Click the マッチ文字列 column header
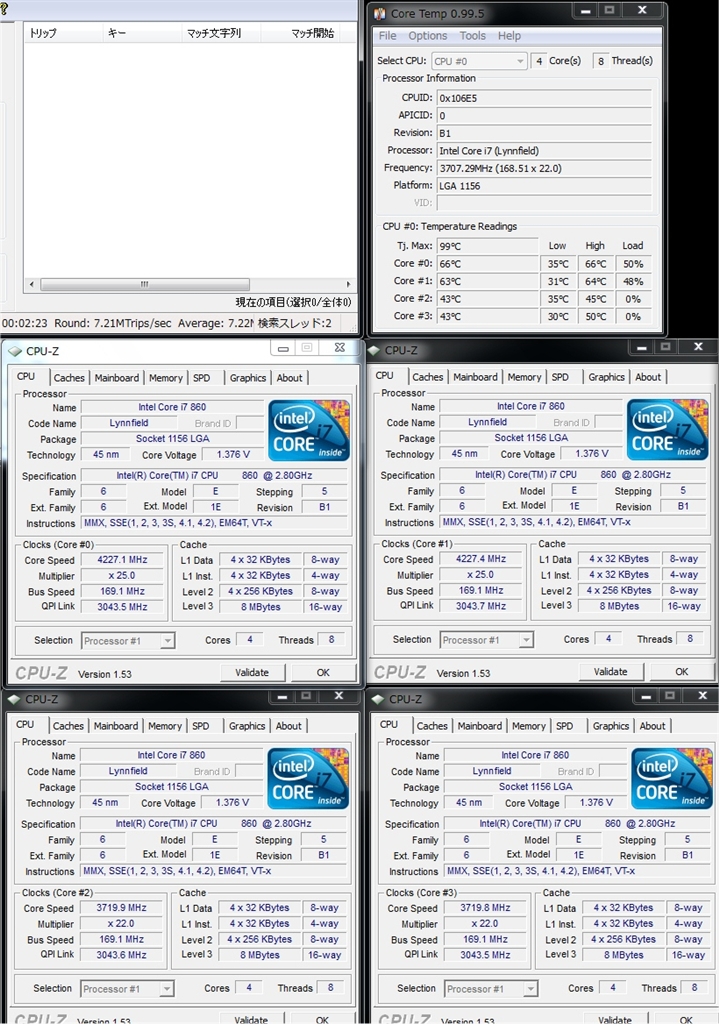The image size is (719, 1024). (220, 33)
